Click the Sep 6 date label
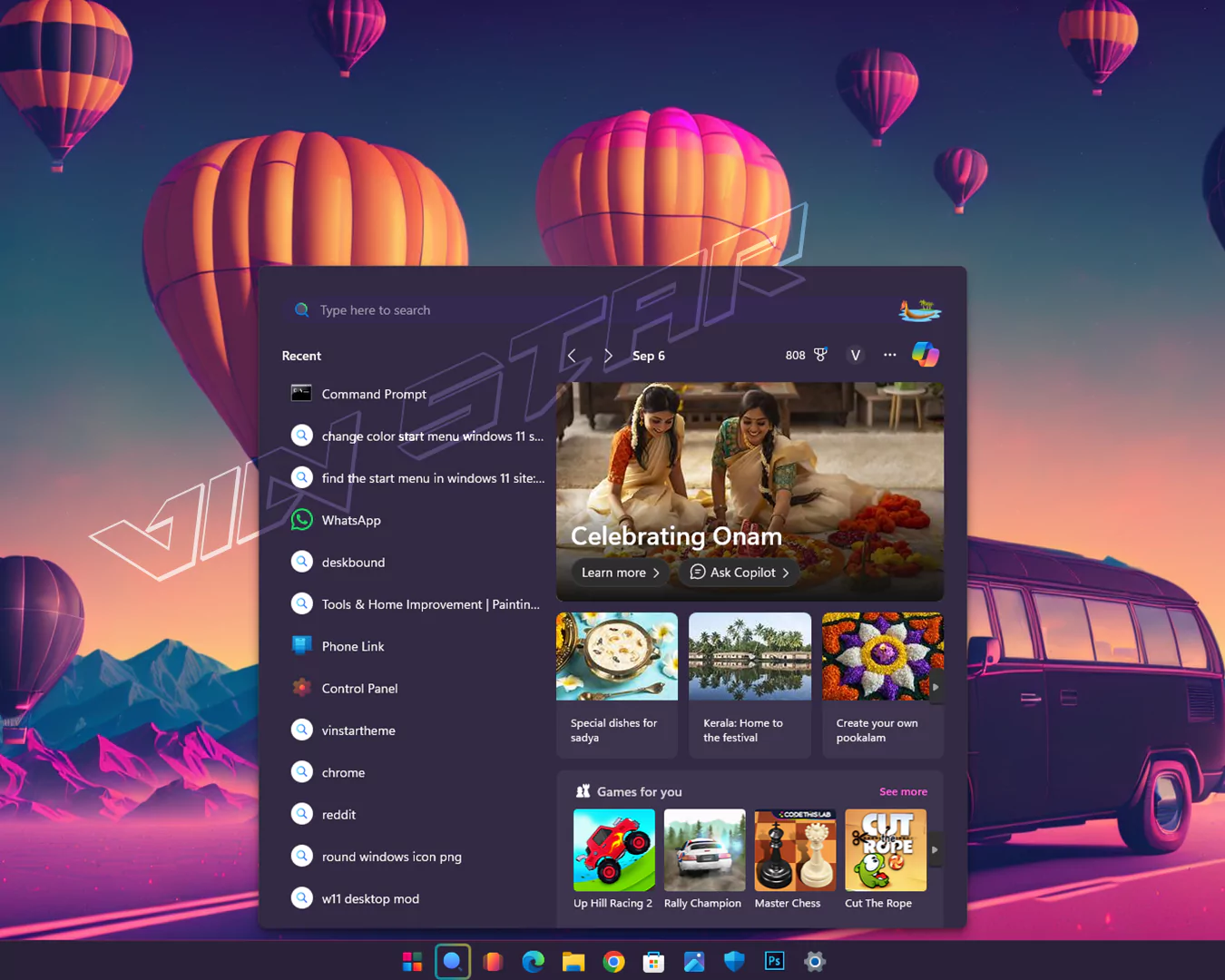The image size is (1225, 980). click(x=649, y=356)
